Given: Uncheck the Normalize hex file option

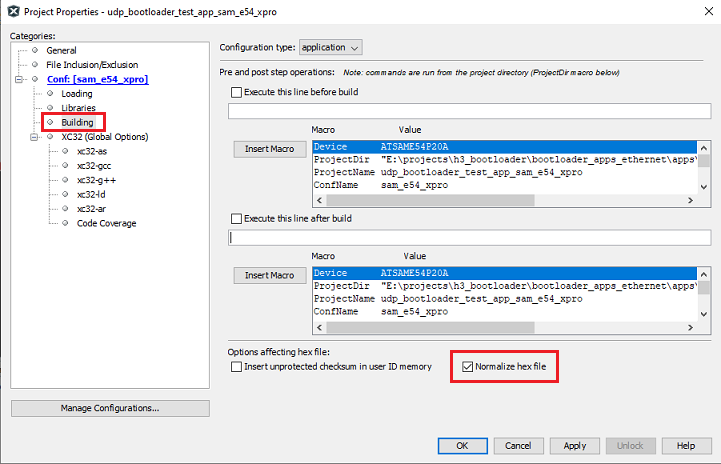Looking at the screenshot, I should (x=467, y=367).
